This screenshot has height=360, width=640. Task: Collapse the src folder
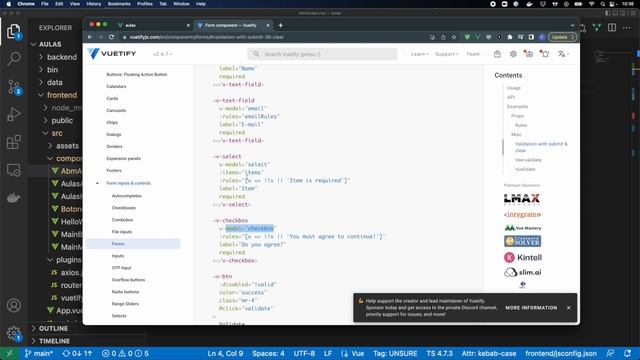(x=57, y=133)
